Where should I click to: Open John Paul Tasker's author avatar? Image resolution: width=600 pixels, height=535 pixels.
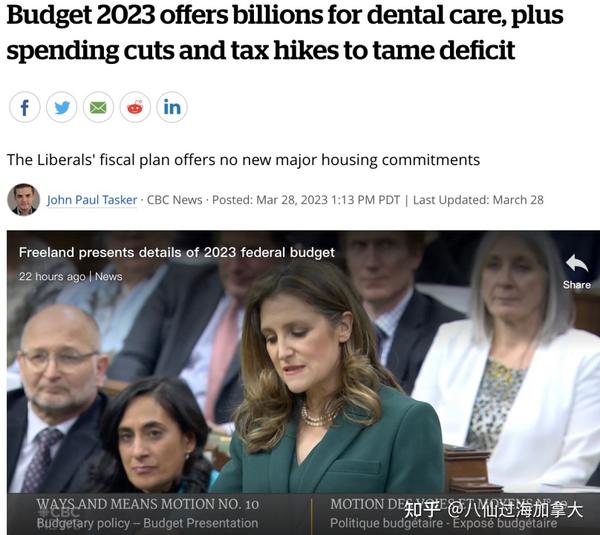[23, 199]
